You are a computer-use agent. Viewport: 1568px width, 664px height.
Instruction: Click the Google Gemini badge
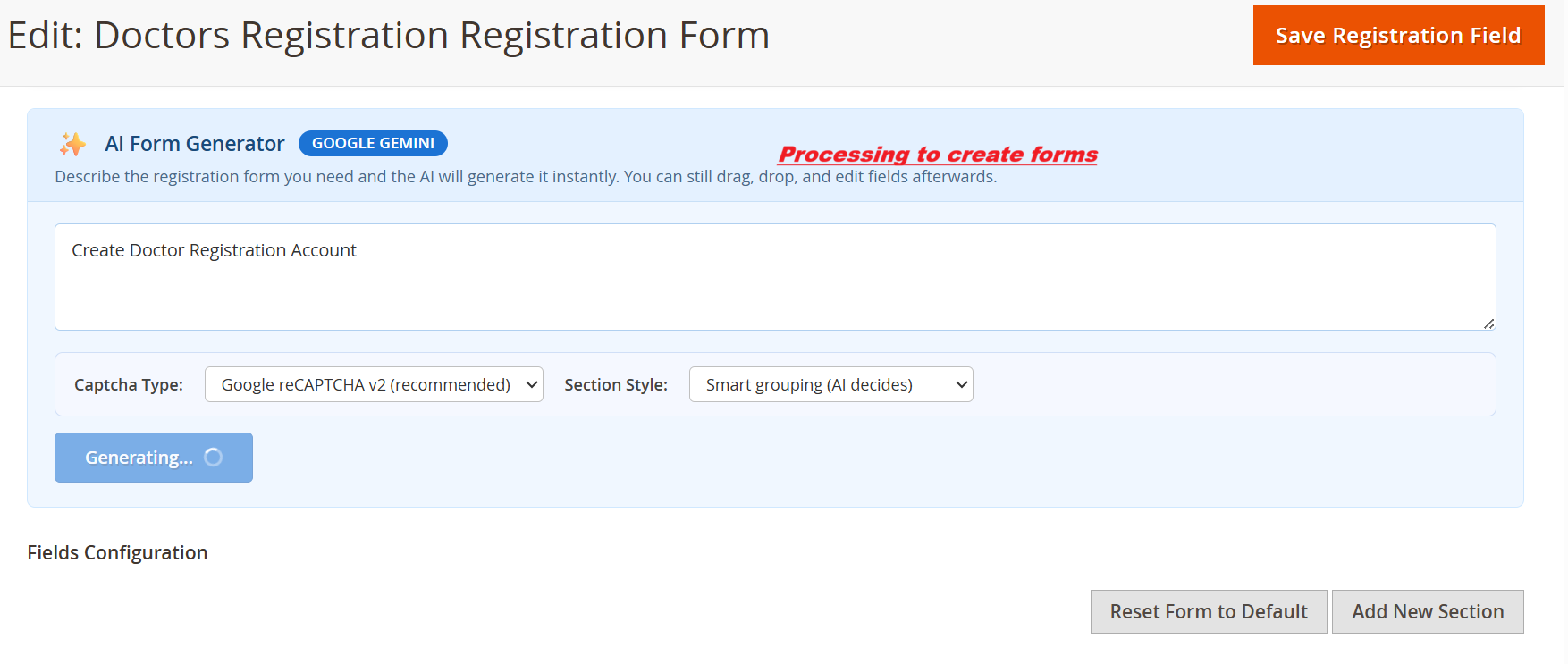(373, 143)
